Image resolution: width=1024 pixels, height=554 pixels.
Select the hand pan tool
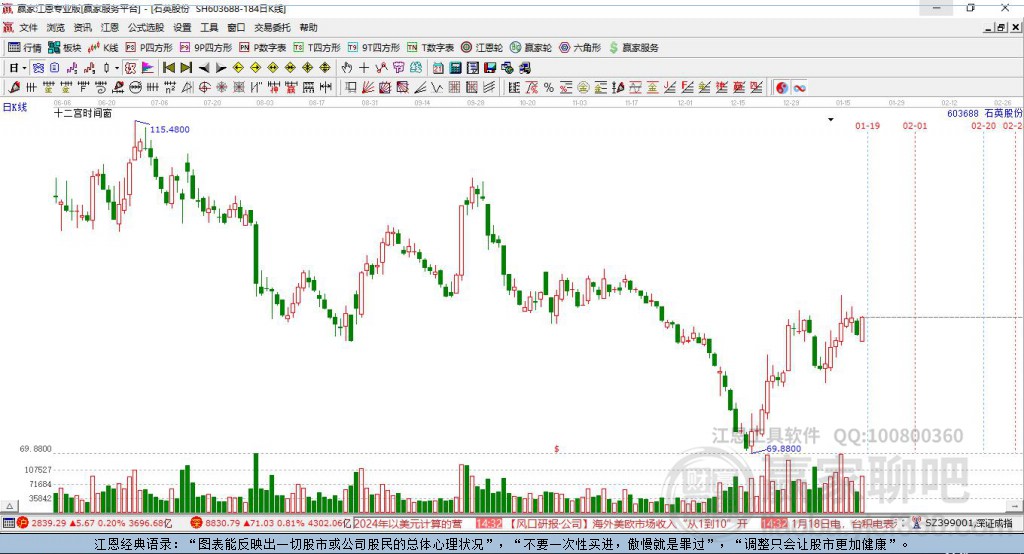tap(347, 68)
